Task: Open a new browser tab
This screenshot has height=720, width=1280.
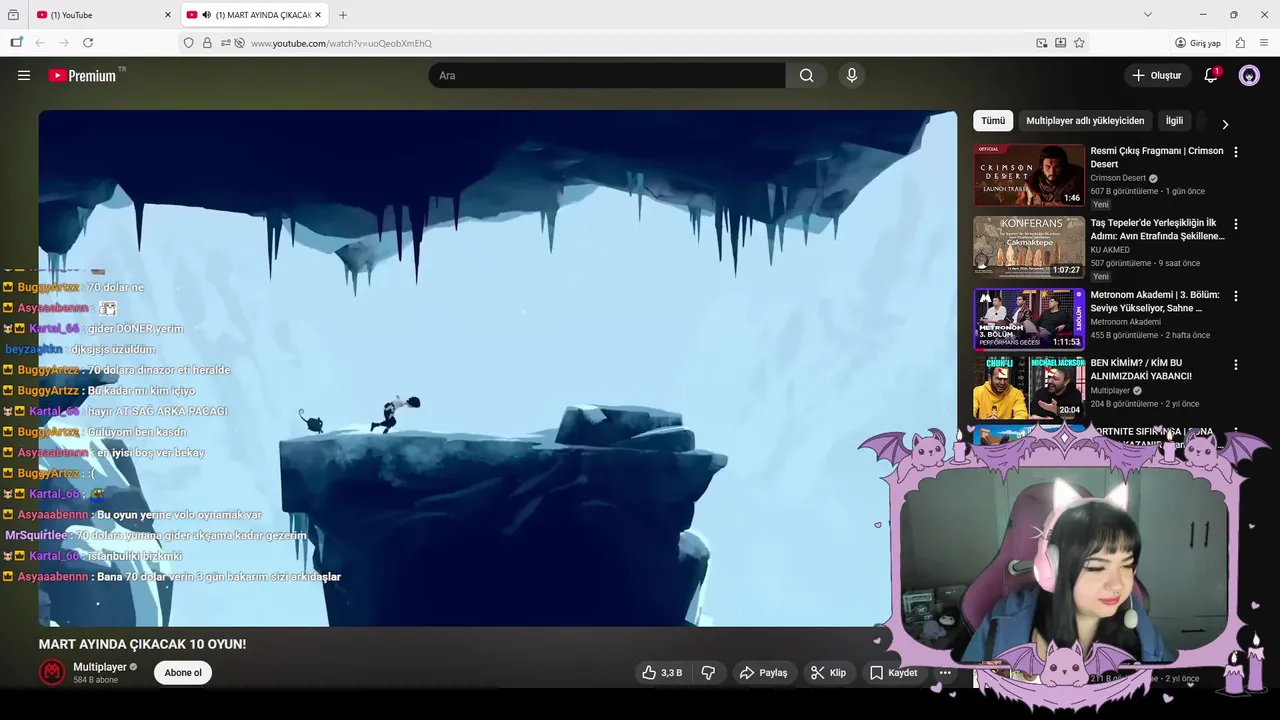Action: [343, 15]
